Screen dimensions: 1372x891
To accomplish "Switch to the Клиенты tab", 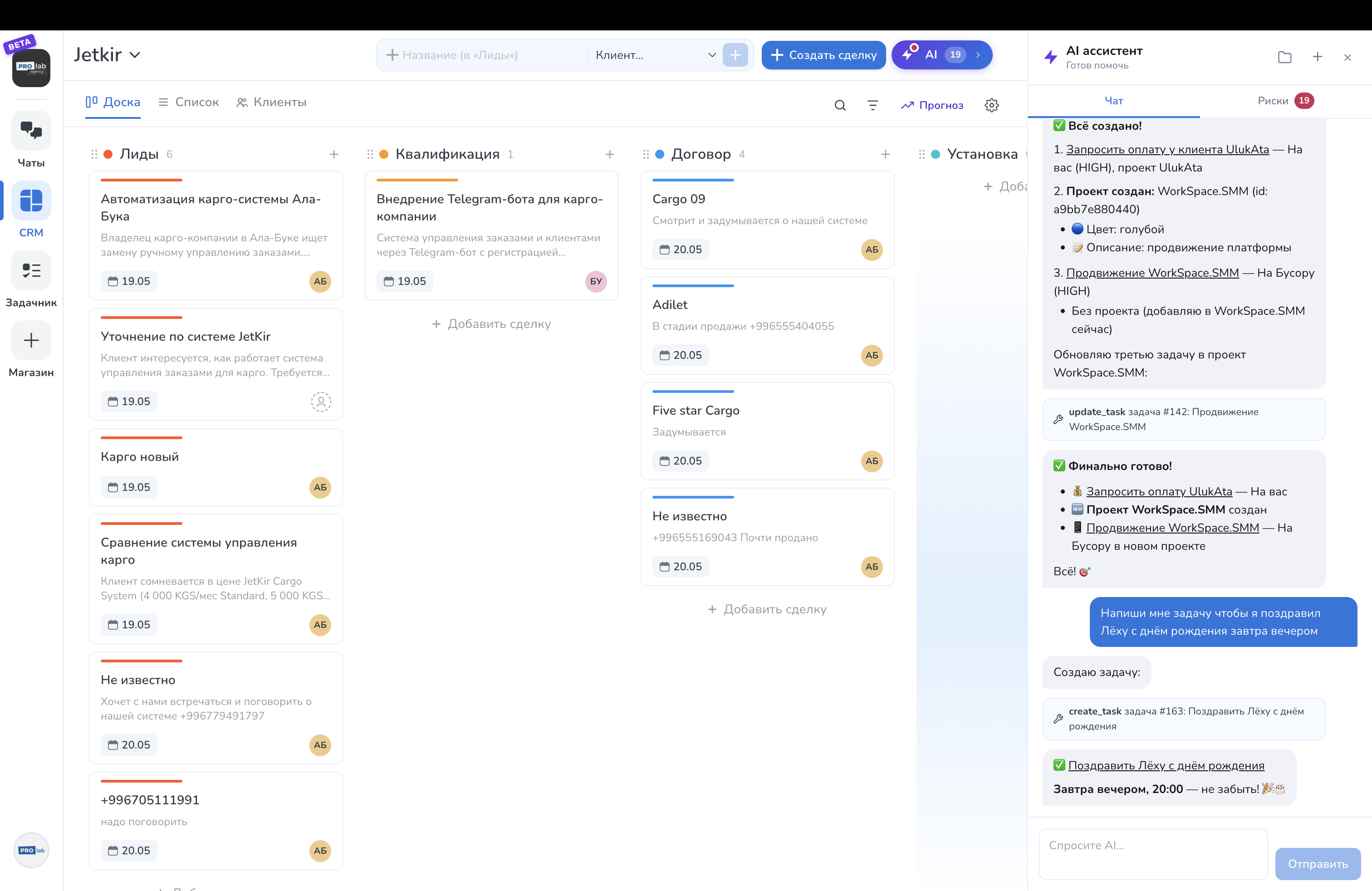I will point(271,102).
